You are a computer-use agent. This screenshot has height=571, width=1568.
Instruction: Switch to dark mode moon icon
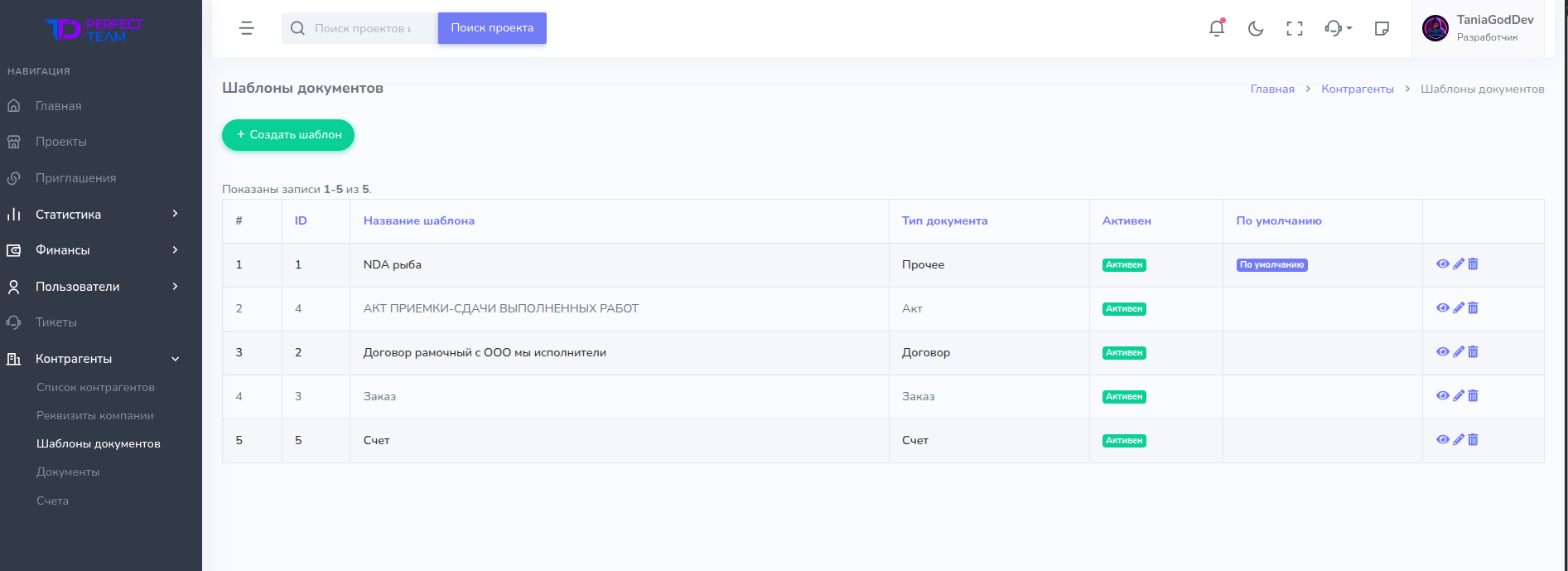1256,28
